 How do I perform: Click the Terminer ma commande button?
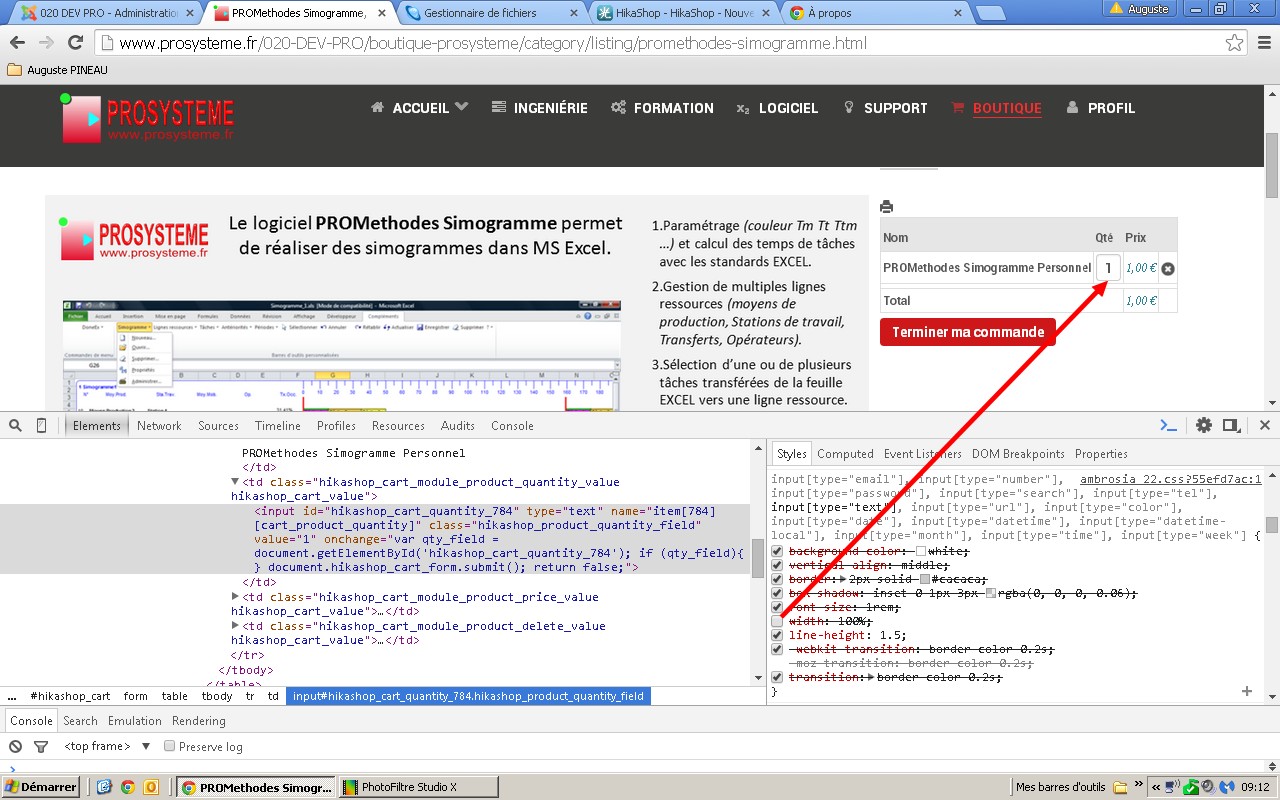967,332
